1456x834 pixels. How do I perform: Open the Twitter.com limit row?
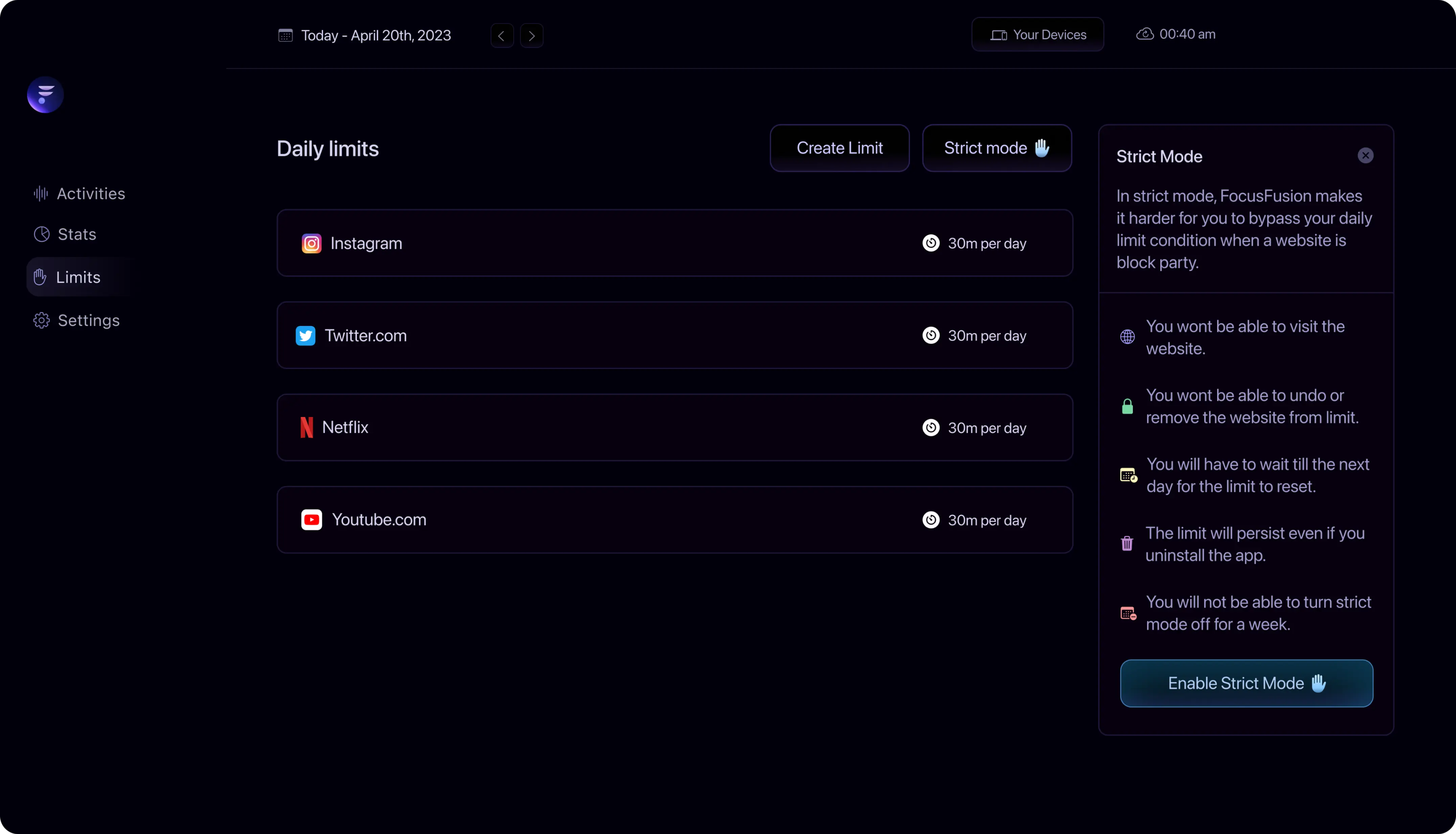(x=674, y=335)
